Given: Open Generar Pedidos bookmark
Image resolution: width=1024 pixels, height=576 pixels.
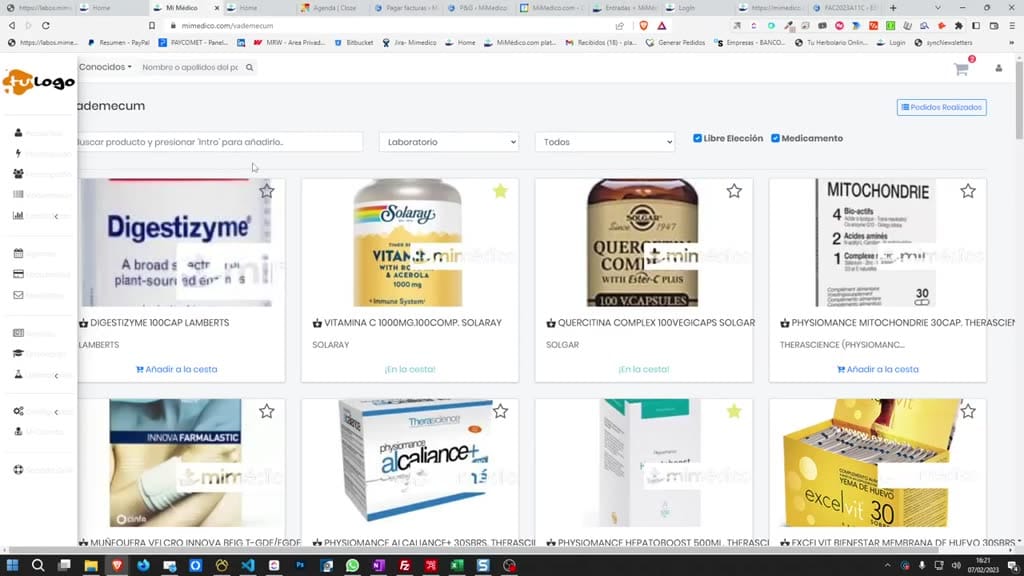Looking at the screenshot, I should [675, 42].
